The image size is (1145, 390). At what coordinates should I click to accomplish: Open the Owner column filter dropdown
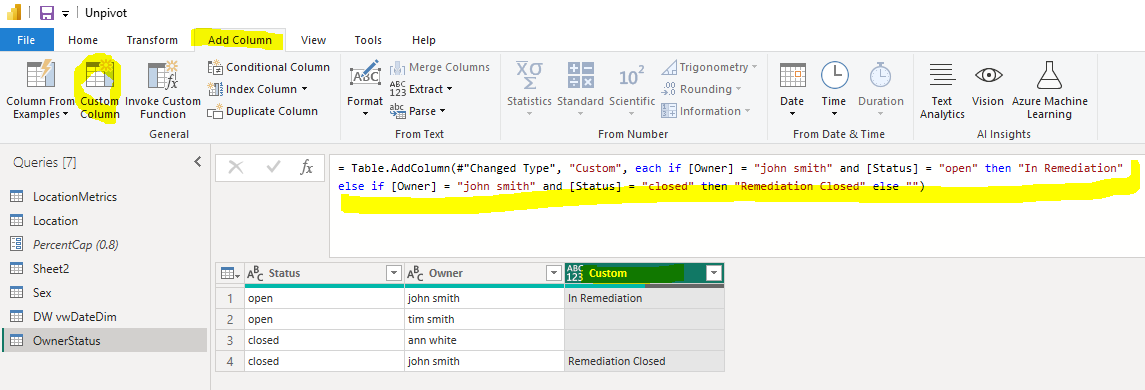tap(554, 273)
